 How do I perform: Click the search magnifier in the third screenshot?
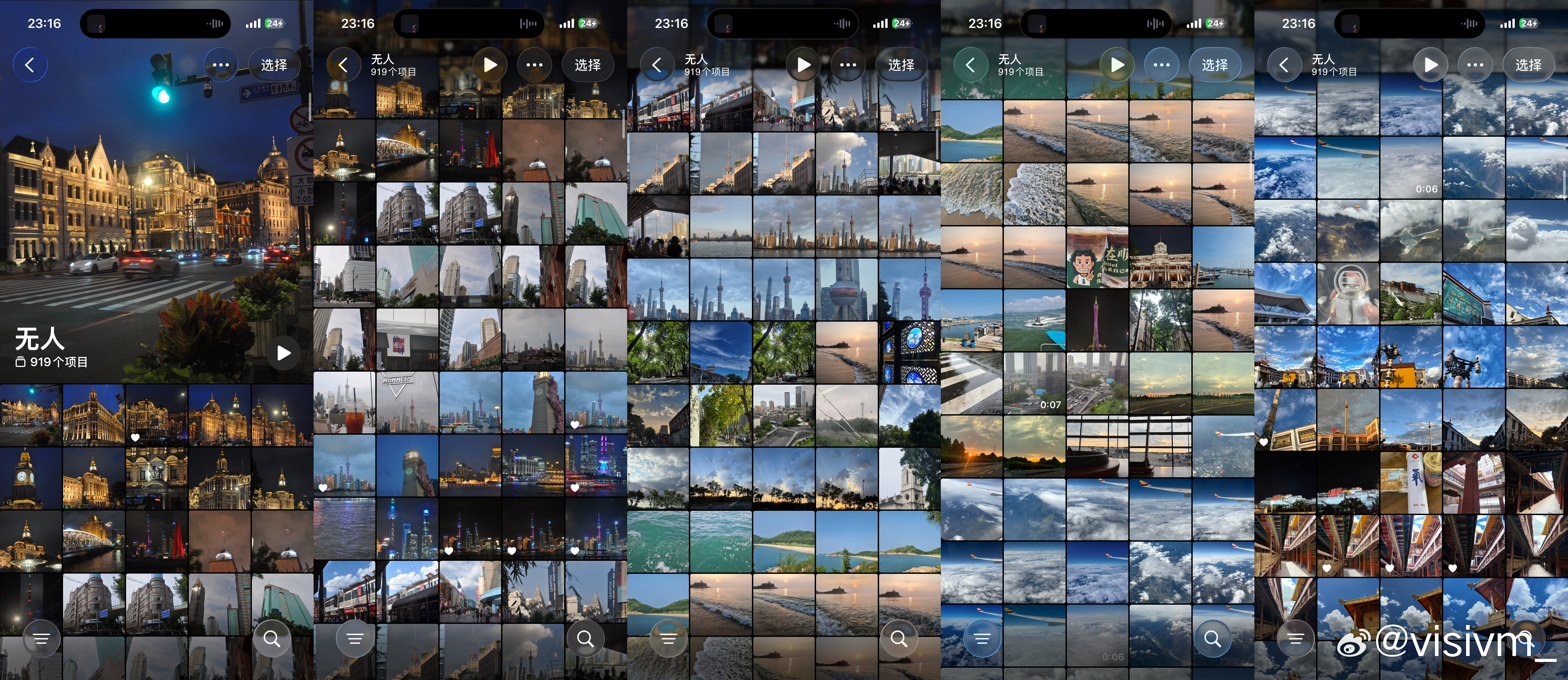click(x=899, y=638)
